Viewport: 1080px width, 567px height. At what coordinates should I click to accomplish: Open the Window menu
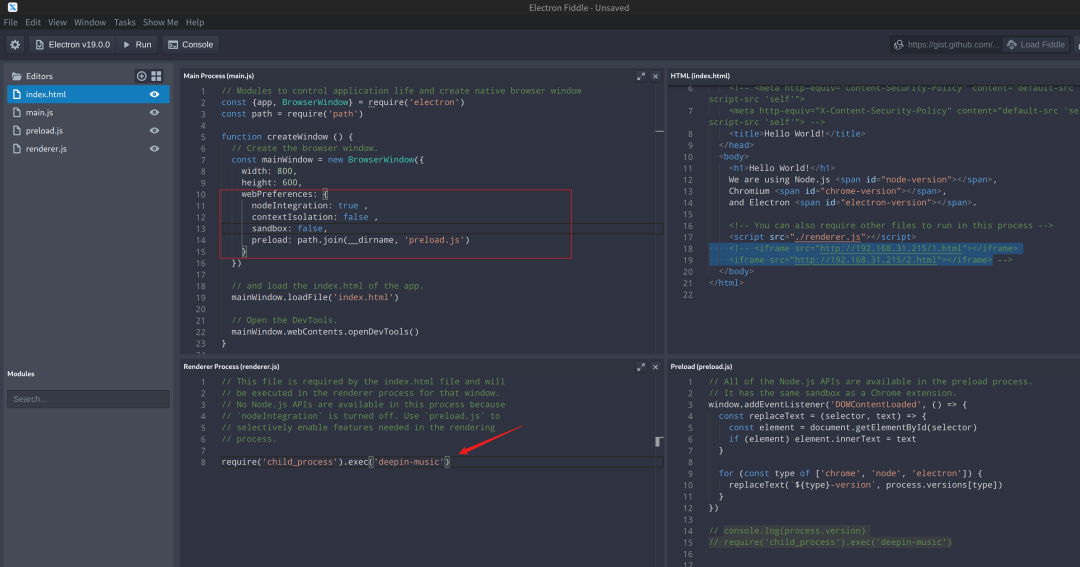[x=90, y=22]
